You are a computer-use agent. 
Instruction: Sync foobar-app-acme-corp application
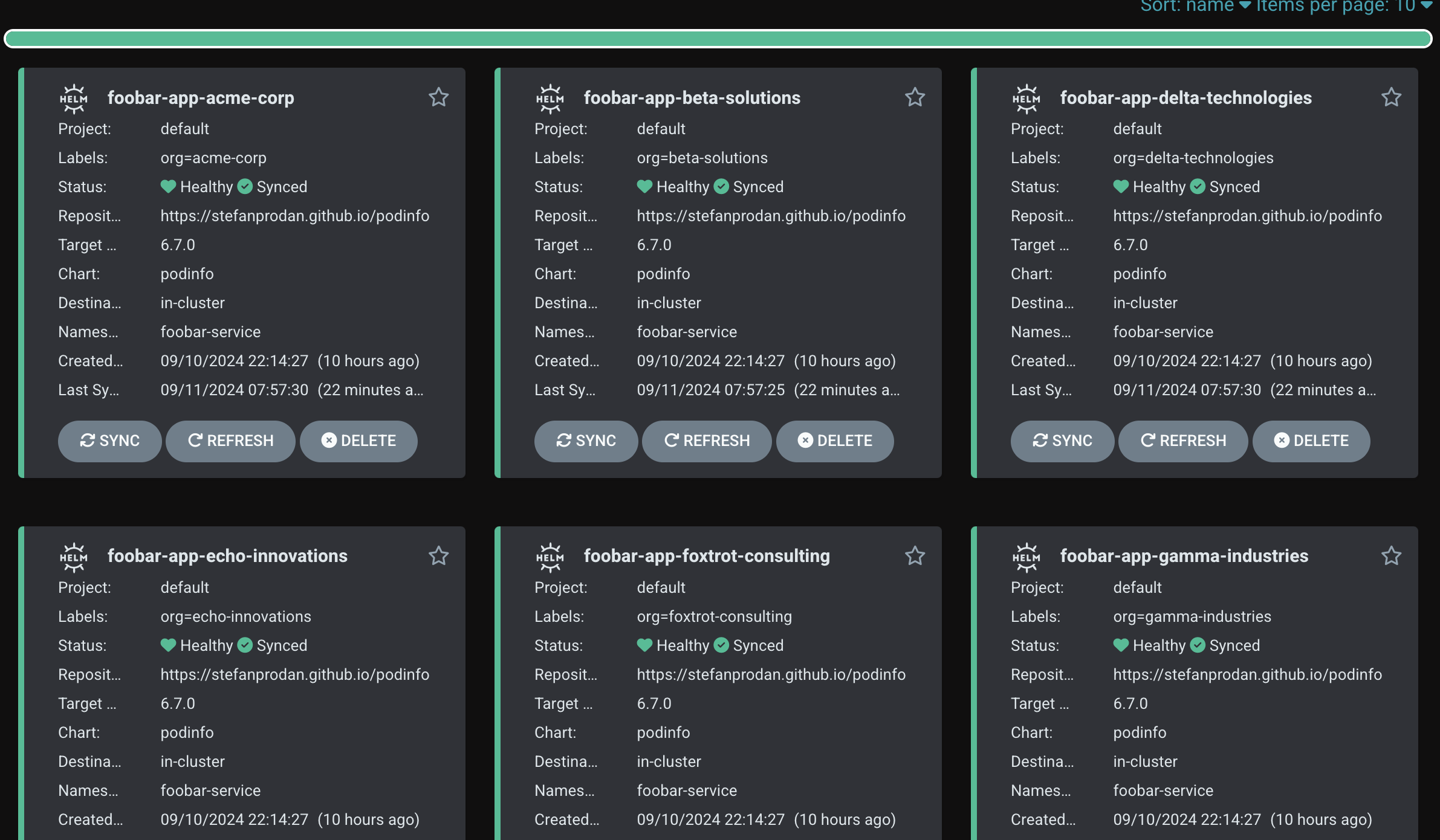pos(110,440)
